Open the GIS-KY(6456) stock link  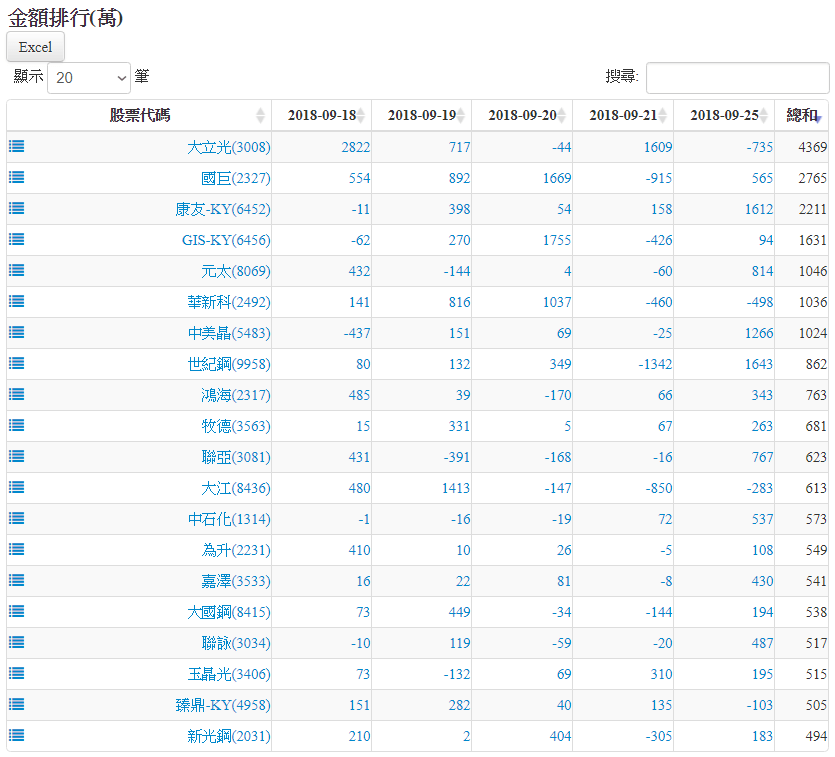pos(226,240)
